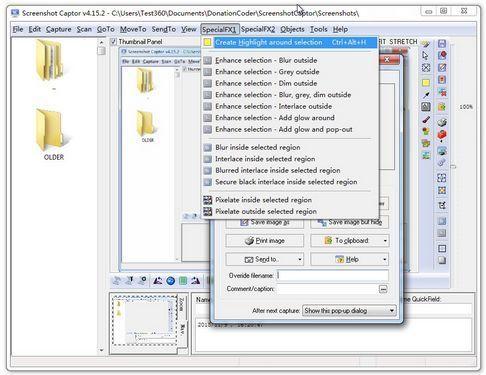Image resolution: width=486 pixels, height=375 pixels.
Task: Click the blue globe icon in bottom toolbar
Action: click(170, 281)
